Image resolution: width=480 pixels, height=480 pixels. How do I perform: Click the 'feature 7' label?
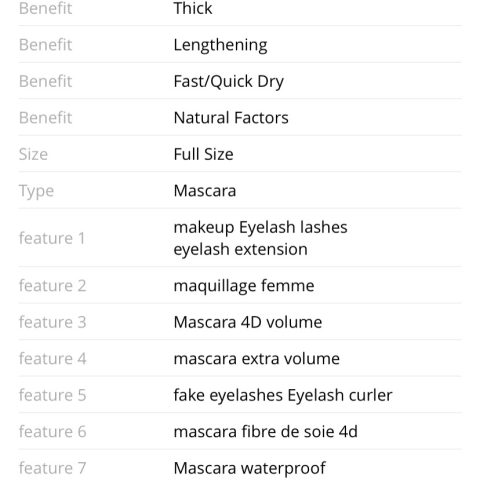[53, 468]
